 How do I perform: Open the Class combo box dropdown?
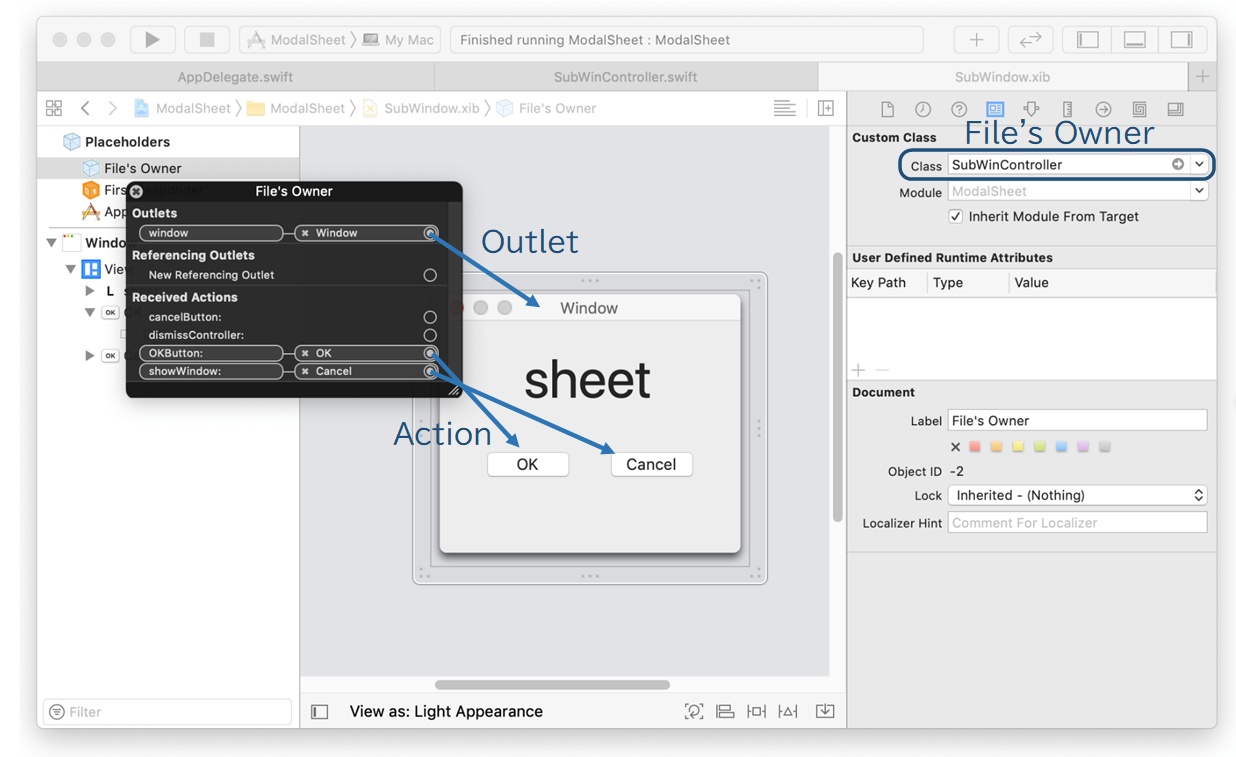point(1199,164)
